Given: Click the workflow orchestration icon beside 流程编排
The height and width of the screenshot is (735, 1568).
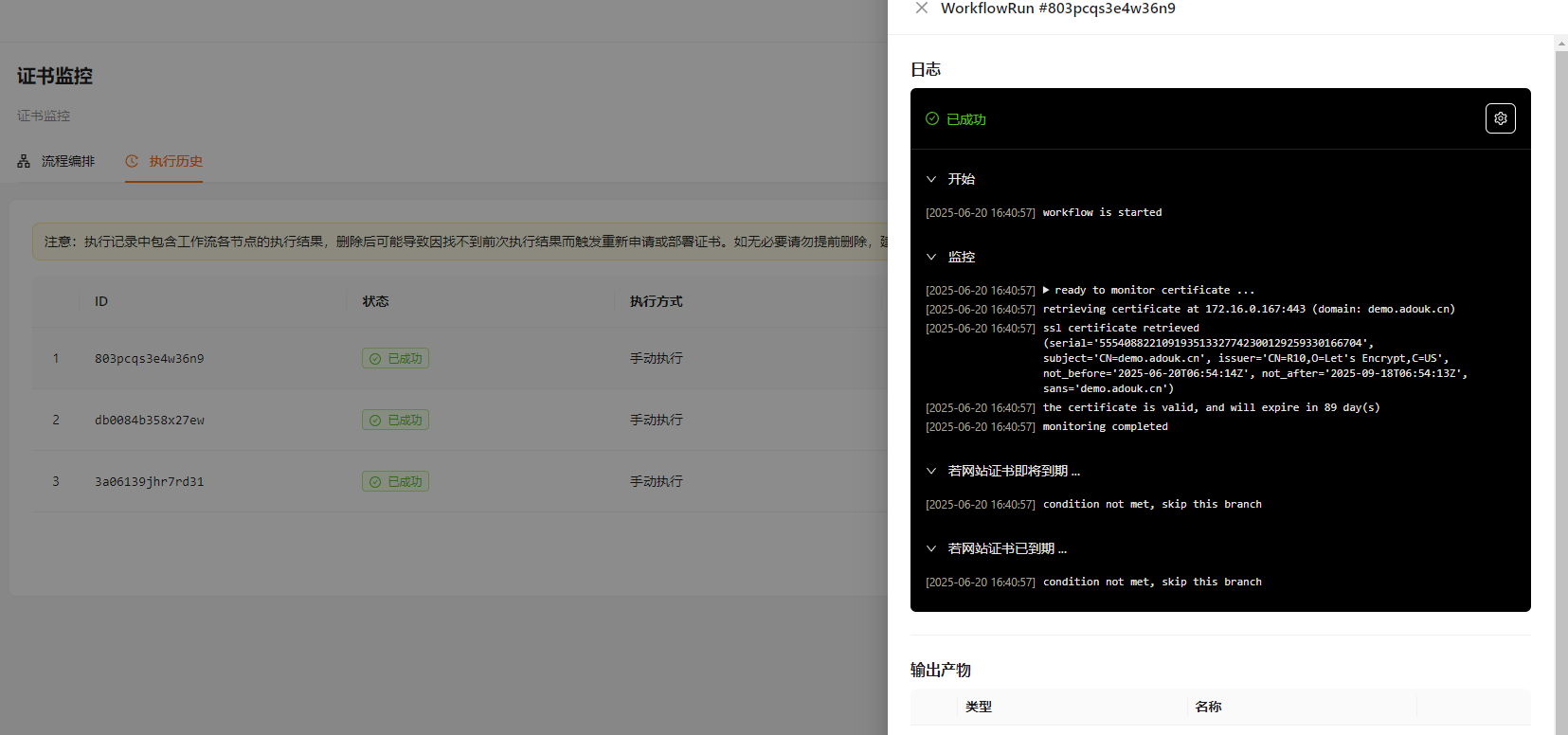Looking at the screenshot, I should [x=24, y=162].
